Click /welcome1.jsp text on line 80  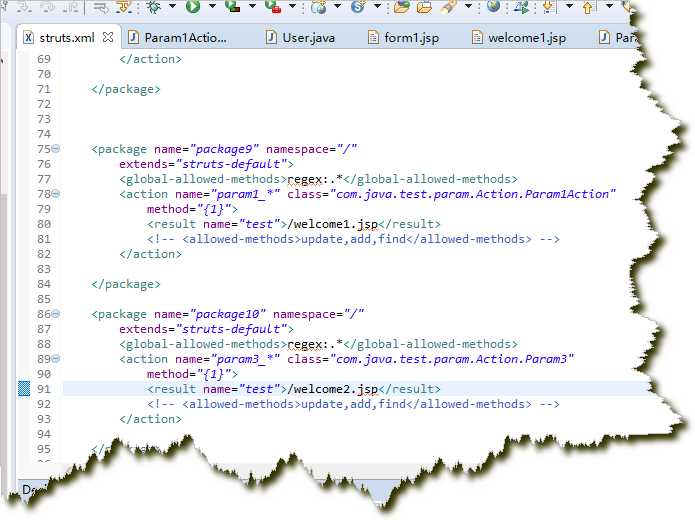pyautogui.click(x=333, y=224)
